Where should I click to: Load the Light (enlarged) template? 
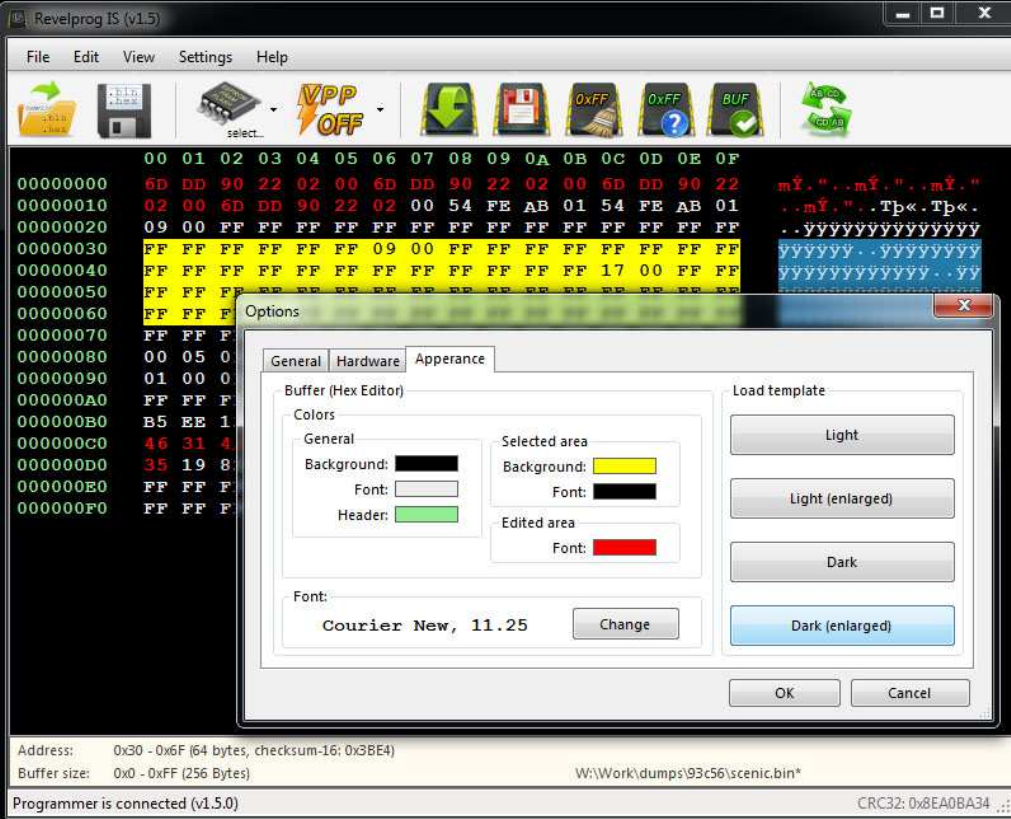[842, 498]
